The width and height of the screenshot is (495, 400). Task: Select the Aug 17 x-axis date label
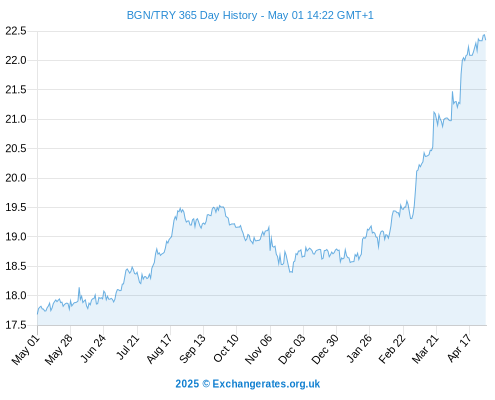[159, 349]
